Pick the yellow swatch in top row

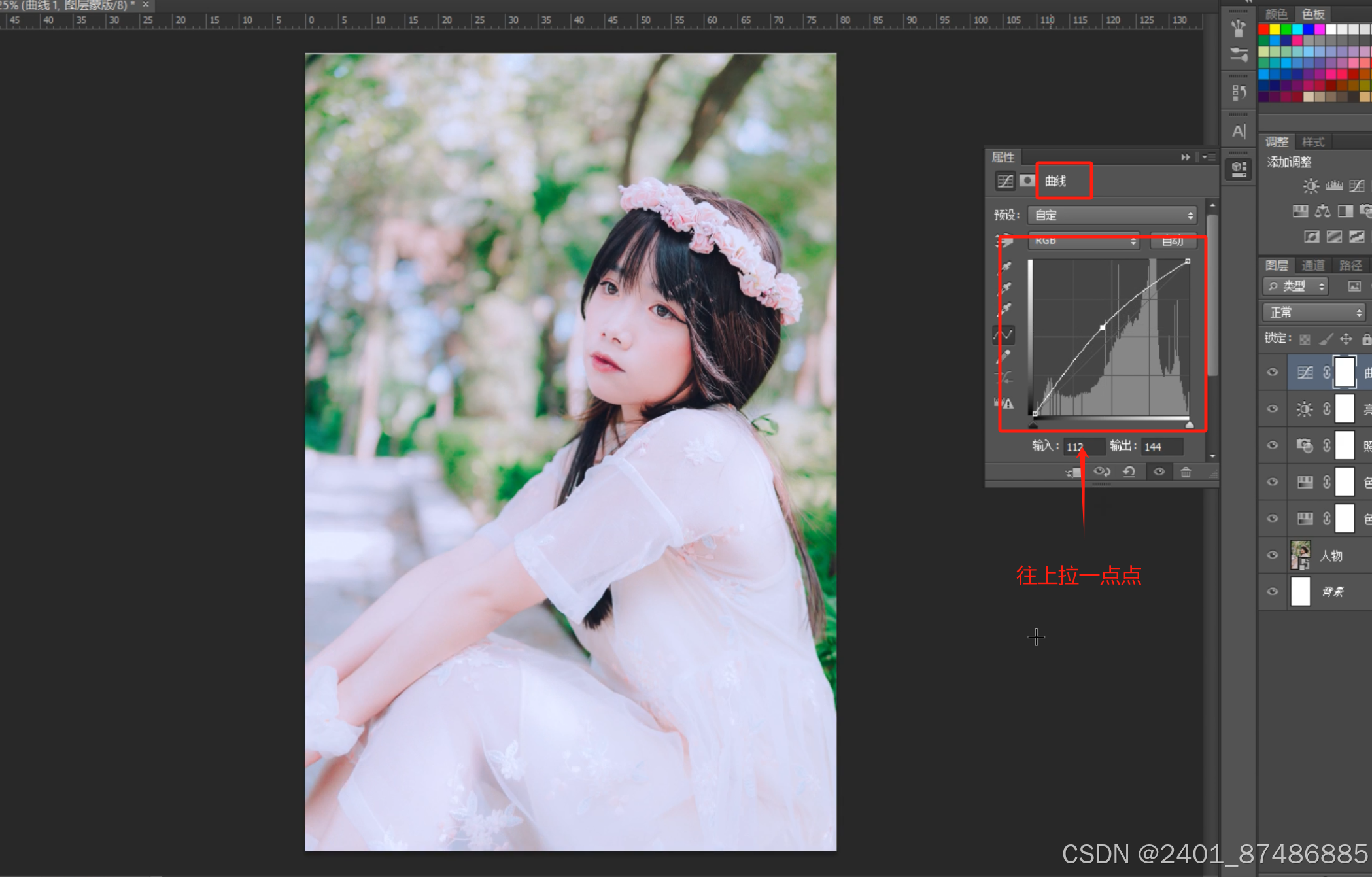pos(1275,29)
